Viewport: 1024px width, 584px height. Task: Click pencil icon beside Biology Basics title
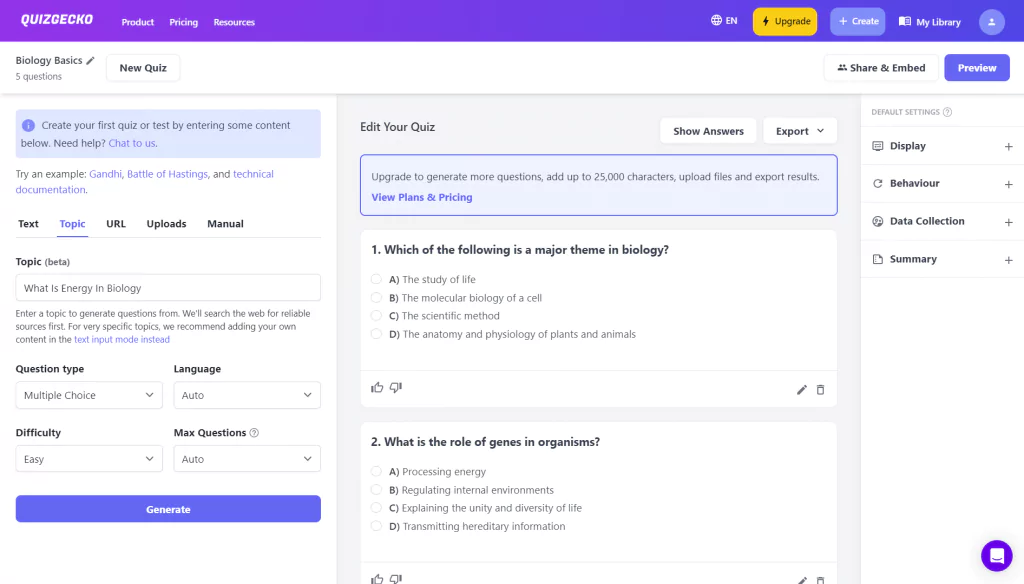91,61
